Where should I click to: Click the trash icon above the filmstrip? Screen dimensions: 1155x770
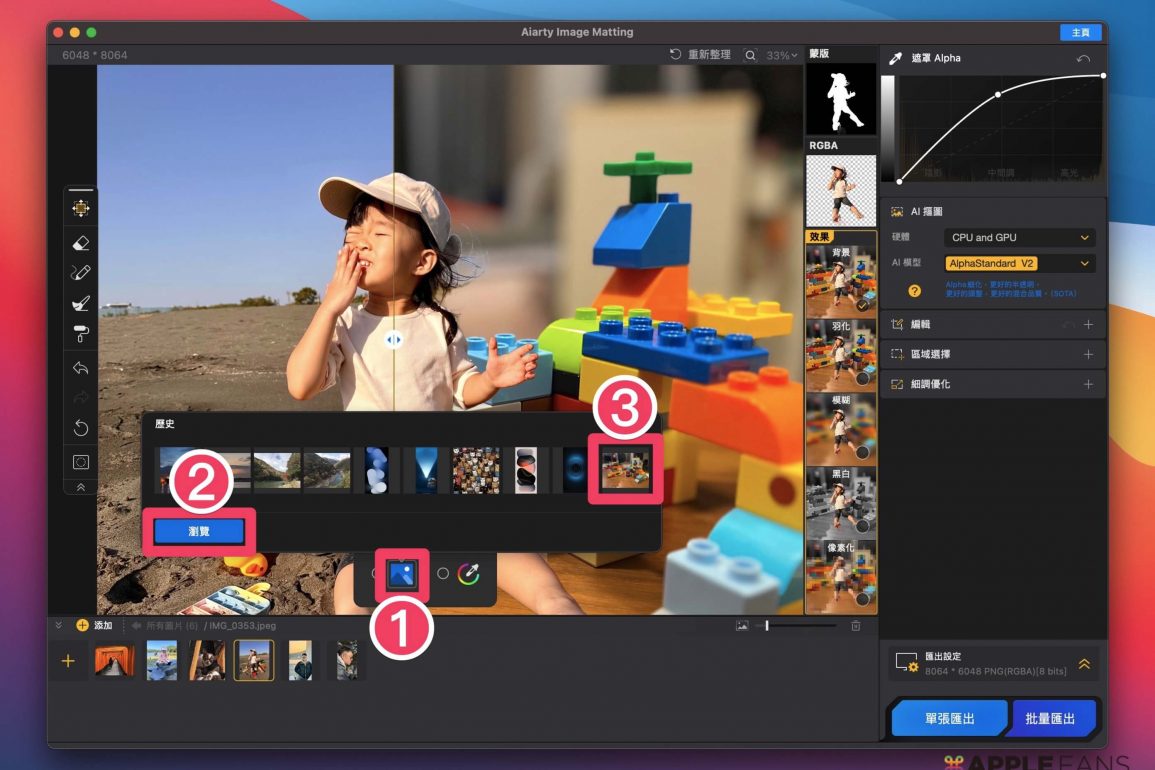pos(855,626)
